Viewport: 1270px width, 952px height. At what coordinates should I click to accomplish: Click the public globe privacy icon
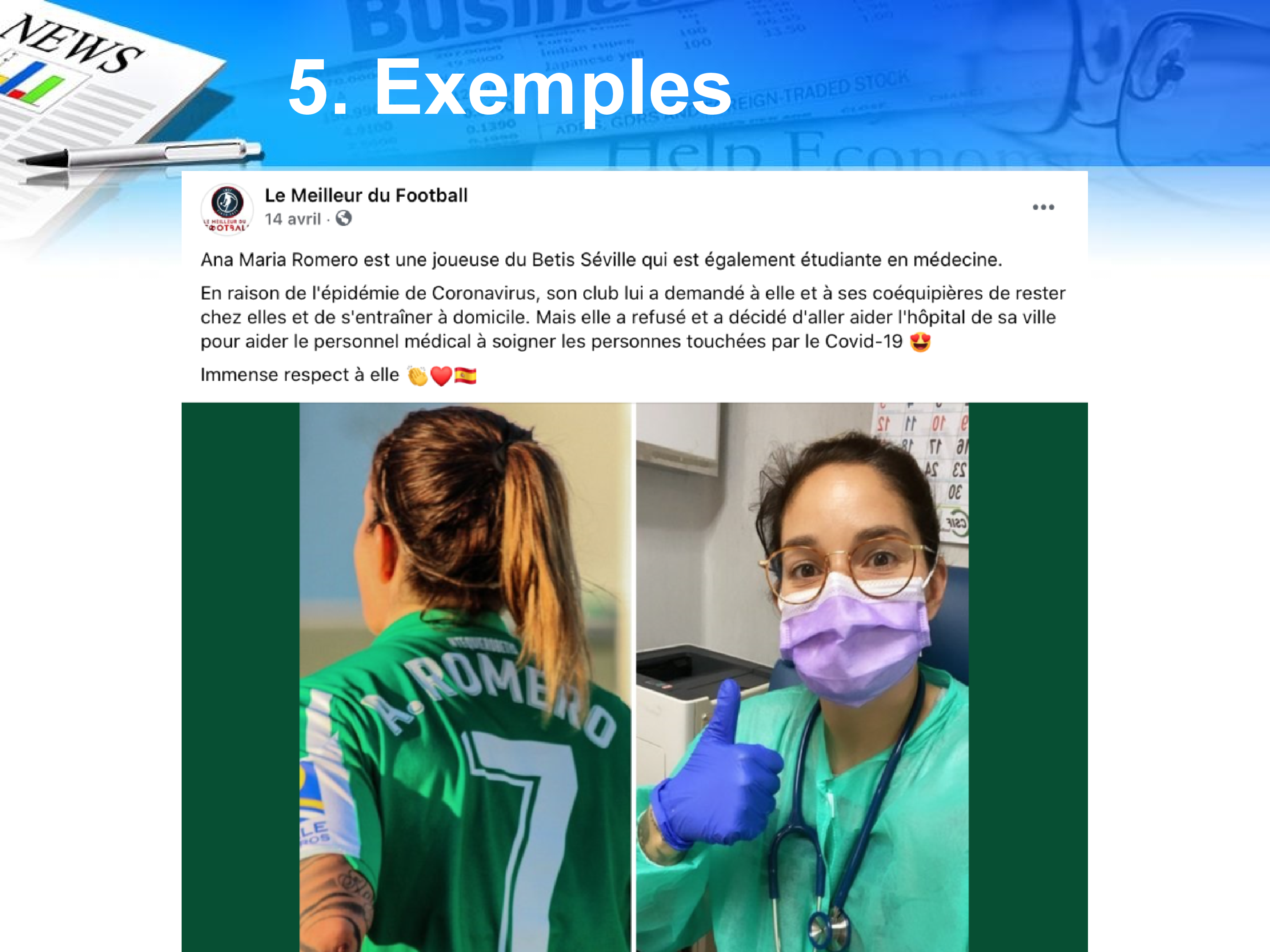point(343,219)
